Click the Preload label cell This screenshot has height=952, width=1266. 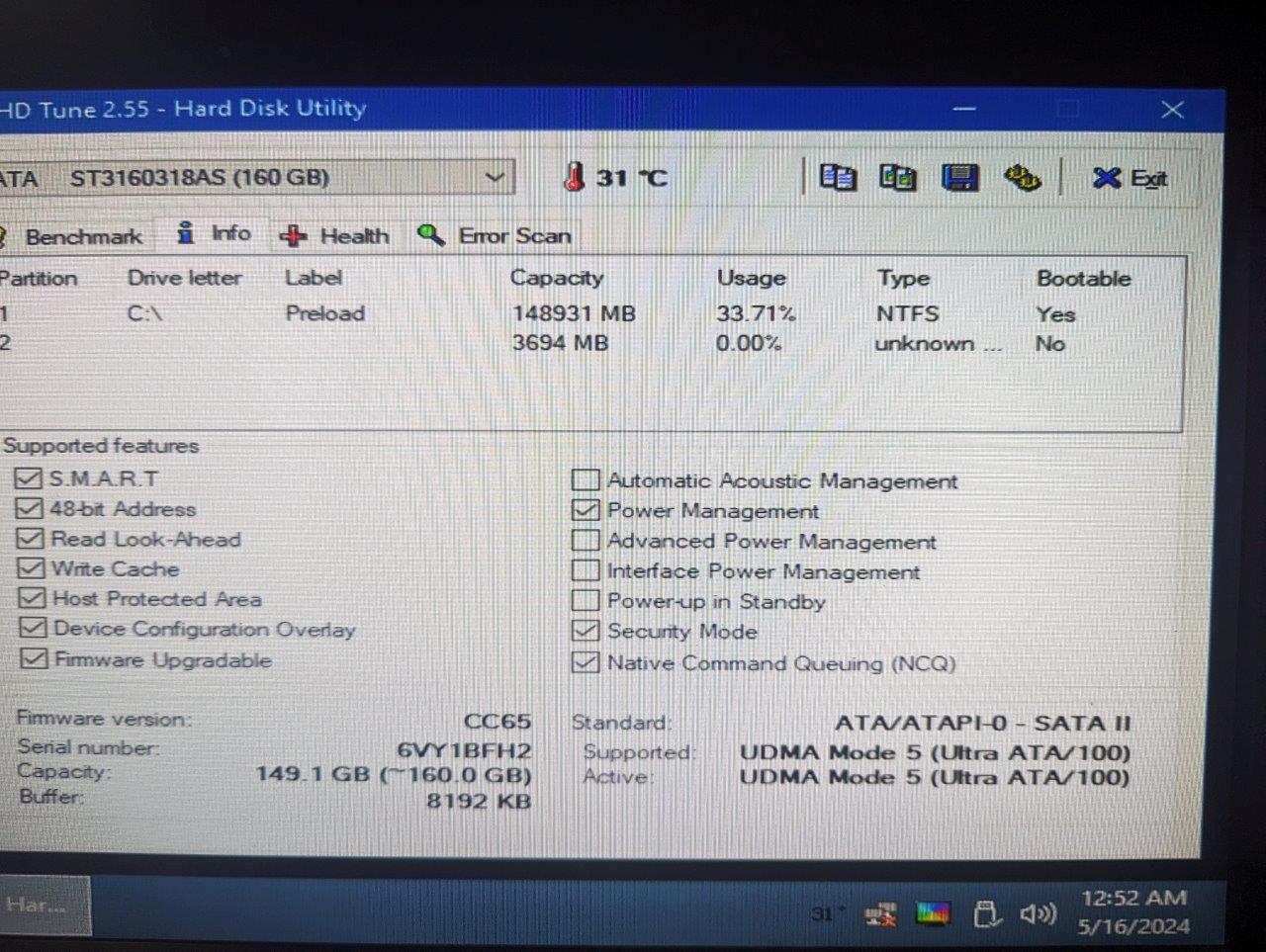click(324, 313)
